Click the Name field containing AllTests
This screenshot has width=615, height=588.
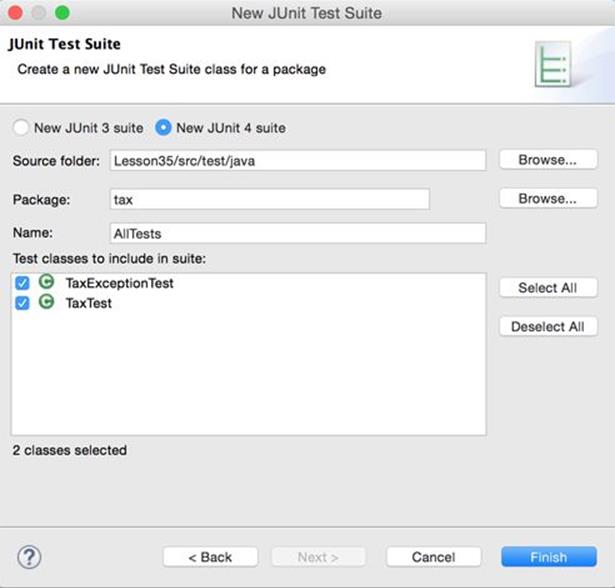tap(298, 233)
